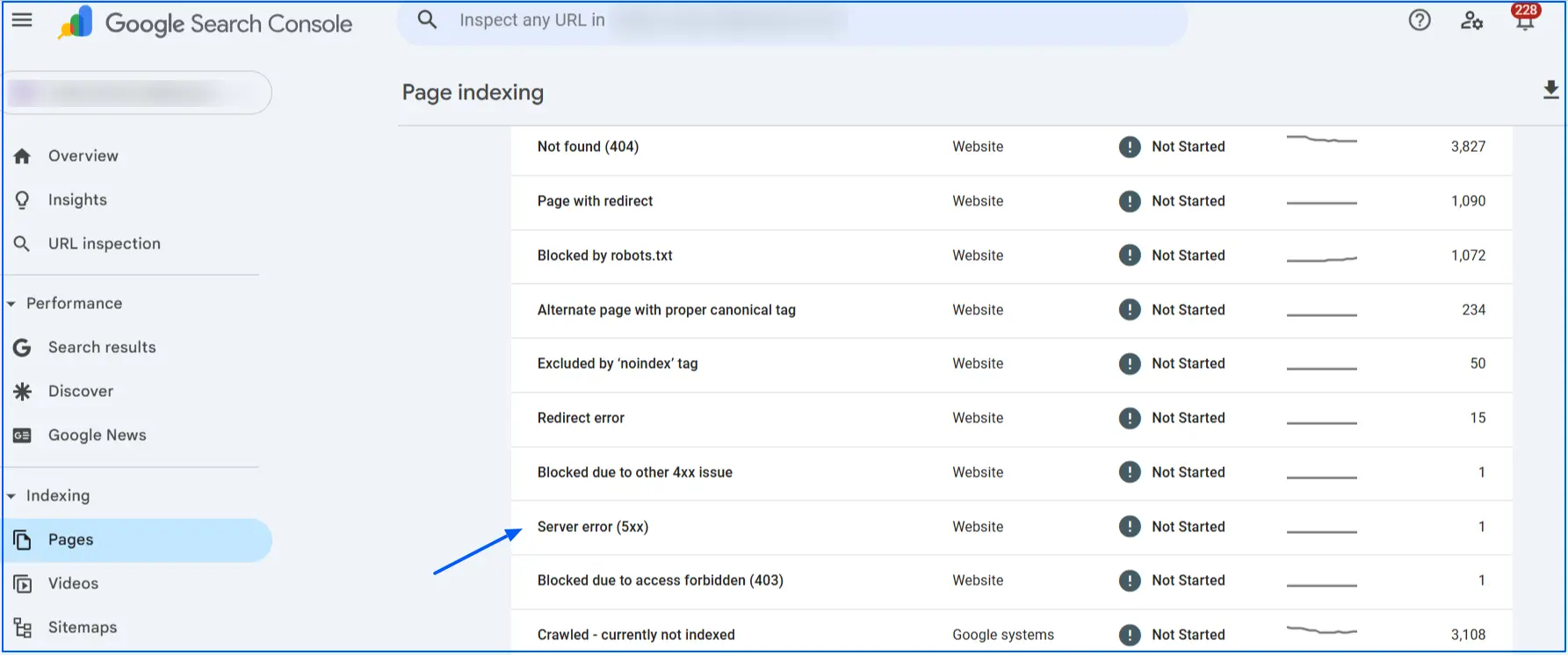Click the search magnifier in URL bar
1568x655 pixels.
(x=428, y=19)
